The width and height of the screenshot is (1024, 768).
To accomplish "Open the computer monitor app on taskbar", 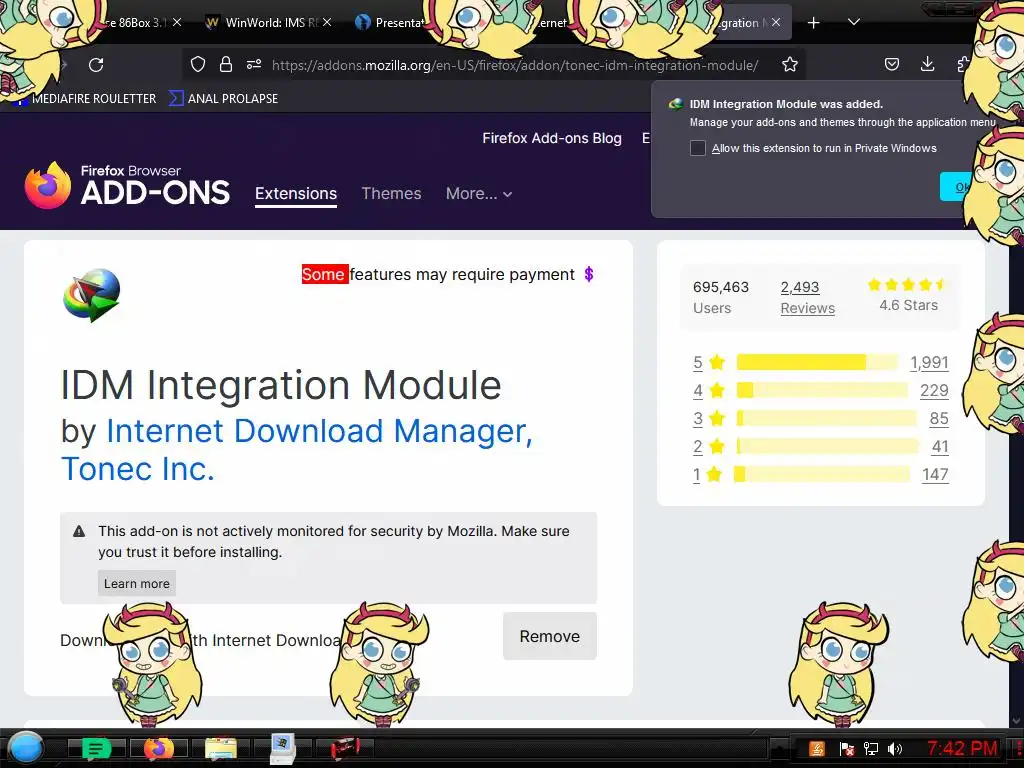I will (x=283, y=748).
